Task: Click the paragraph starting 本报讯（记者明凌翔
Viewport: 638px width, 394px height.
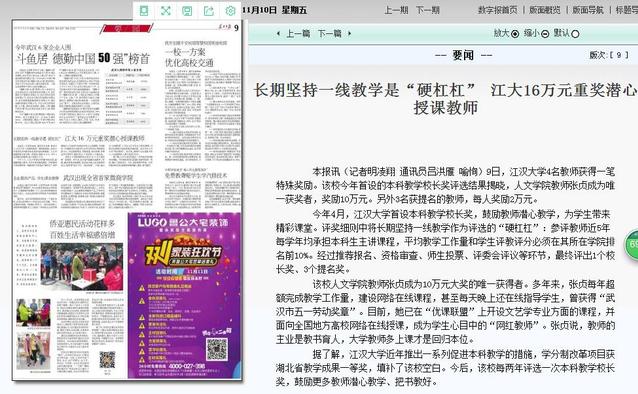Action: (446, 185)
